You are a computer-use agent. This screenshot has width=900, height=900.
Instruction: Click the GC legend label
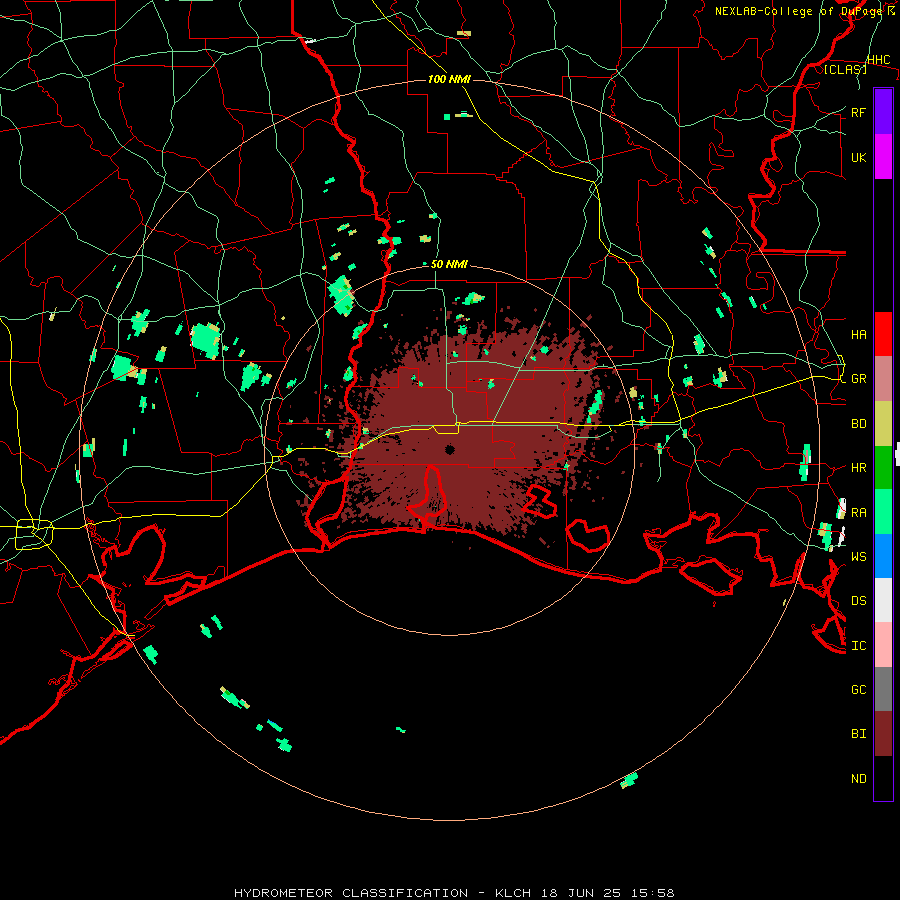click(x=859, y=690)
